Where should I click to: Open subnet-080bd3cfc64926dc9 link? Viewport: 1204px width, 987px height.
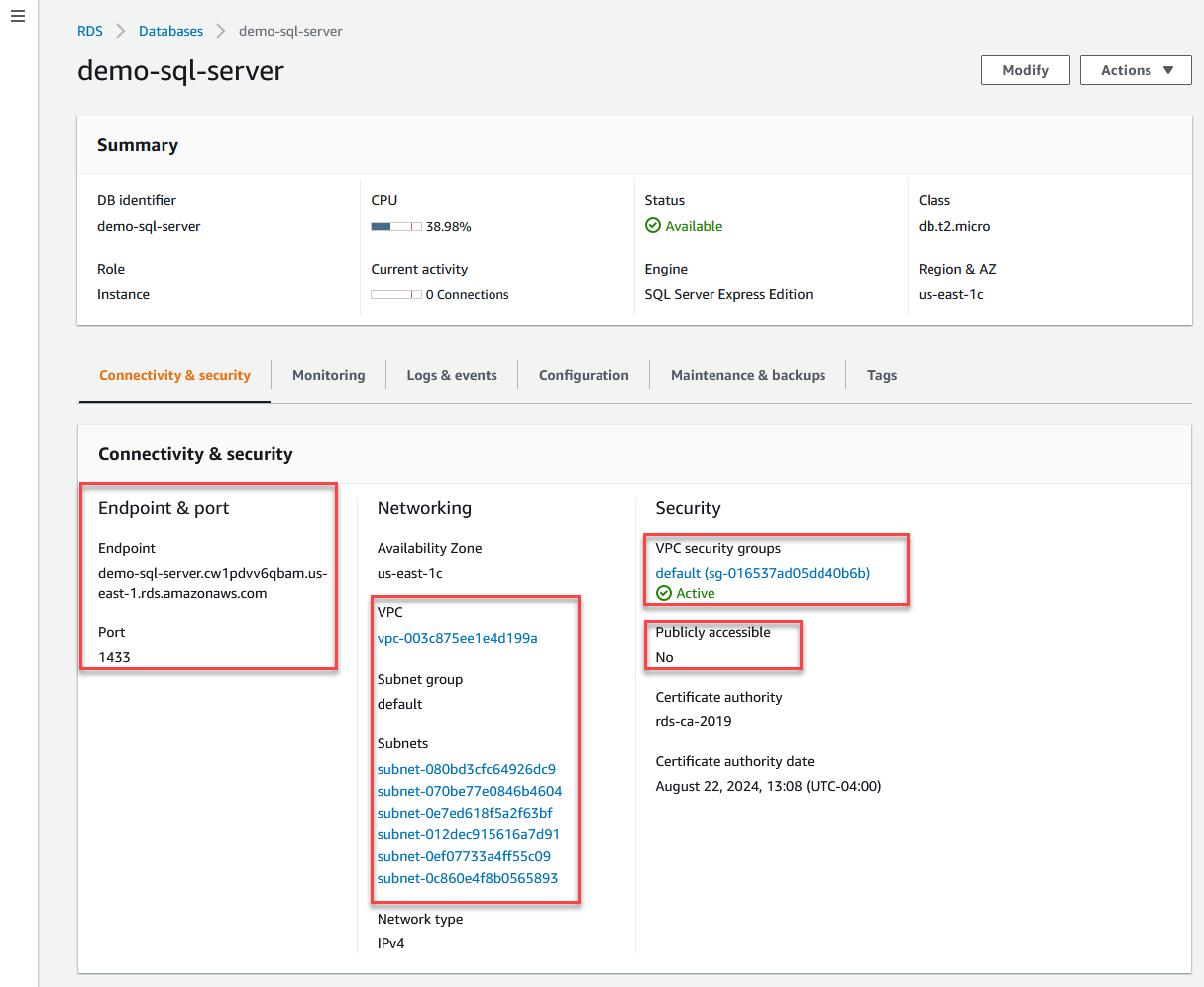point(467,769)
